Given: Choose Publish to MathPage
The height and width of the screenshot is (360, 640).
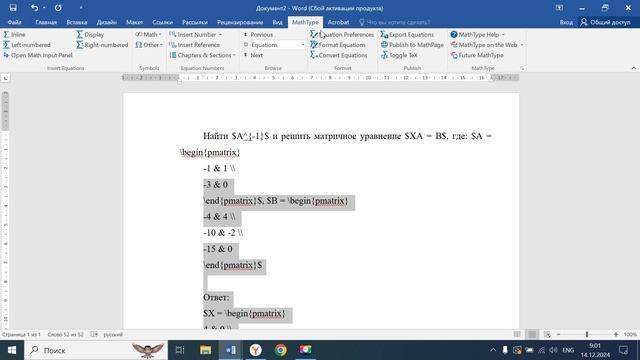Looking at the screenshot, I should coord(412,45).
